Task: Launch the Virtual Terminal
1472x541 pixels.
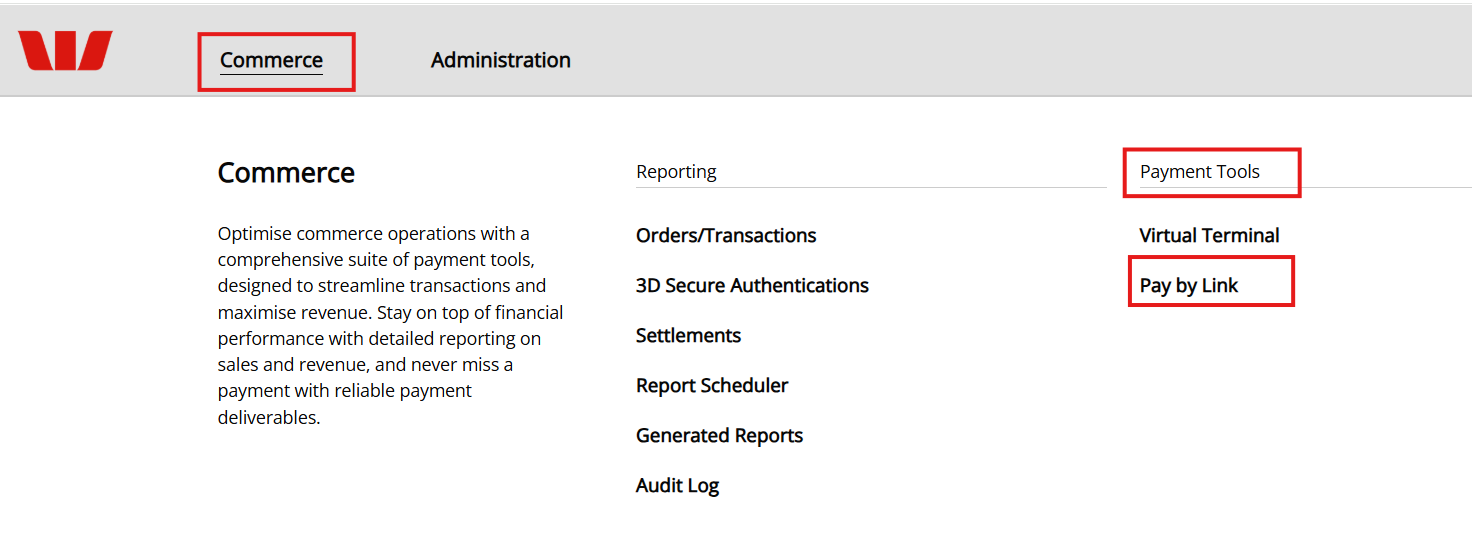Action: pos(1209,235)
